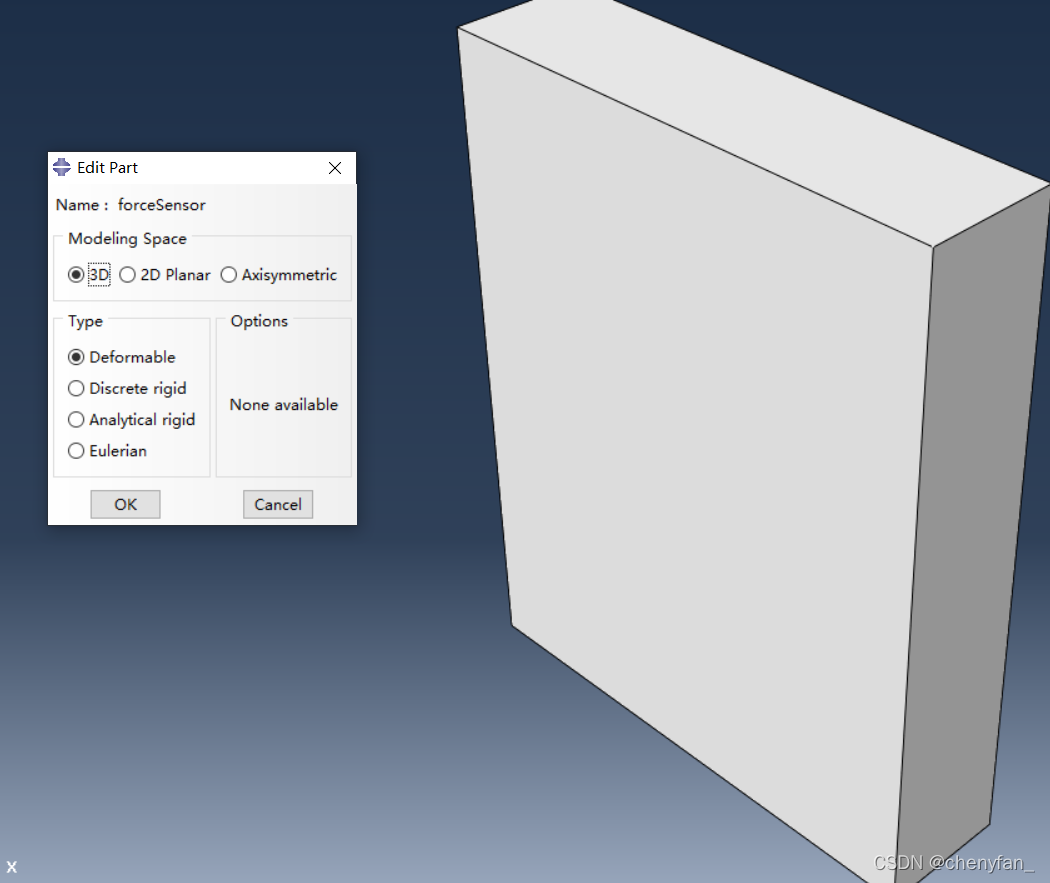Confirm Edit Part dialog with OK

[125, 504]
